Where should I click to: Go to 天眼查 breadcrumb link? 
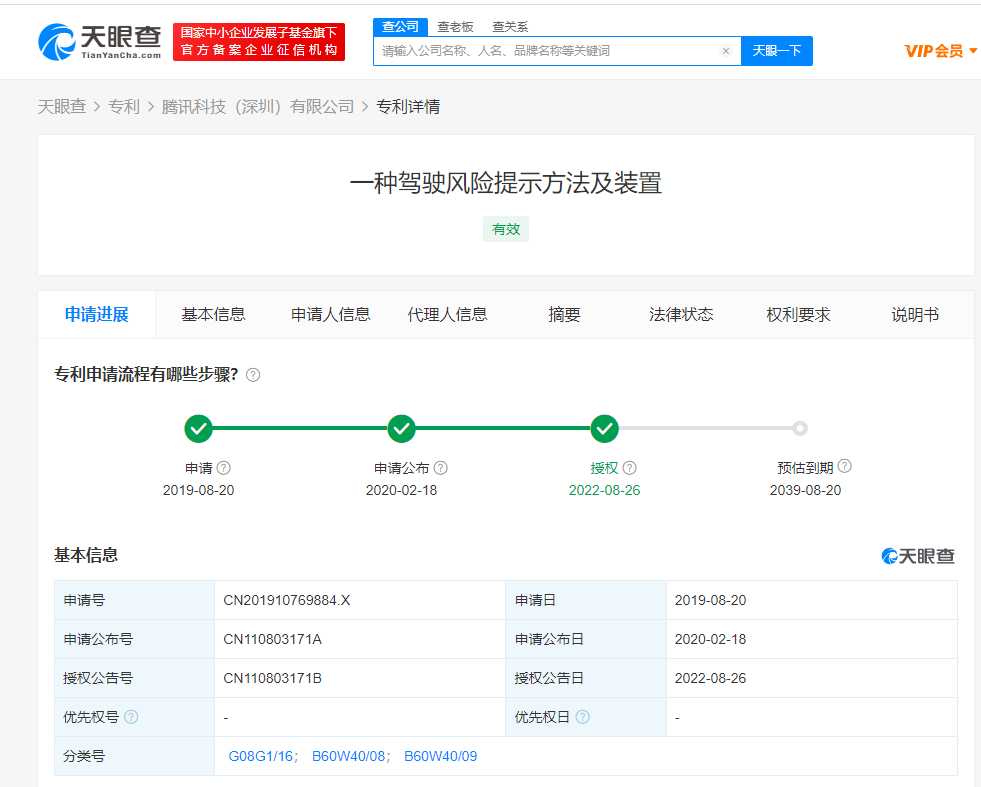[62, 107]
